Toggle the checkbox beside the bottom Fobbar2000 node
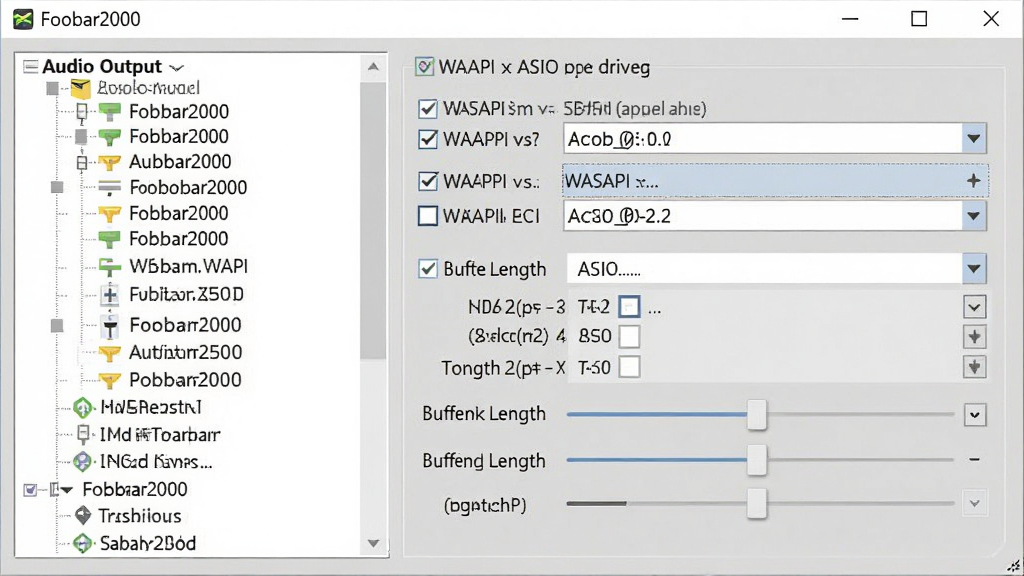The height and width of the screenshot is (576, 1024). point(30,490)
